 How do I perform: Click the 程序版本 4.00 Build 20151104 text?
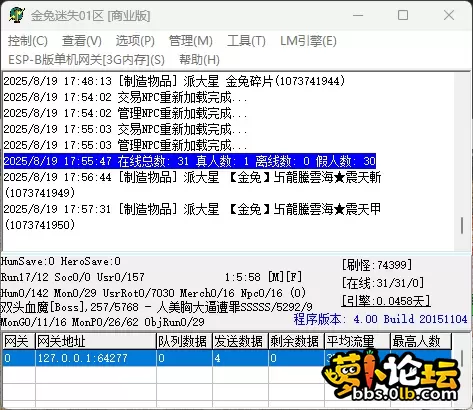click(x=380, y=319)
